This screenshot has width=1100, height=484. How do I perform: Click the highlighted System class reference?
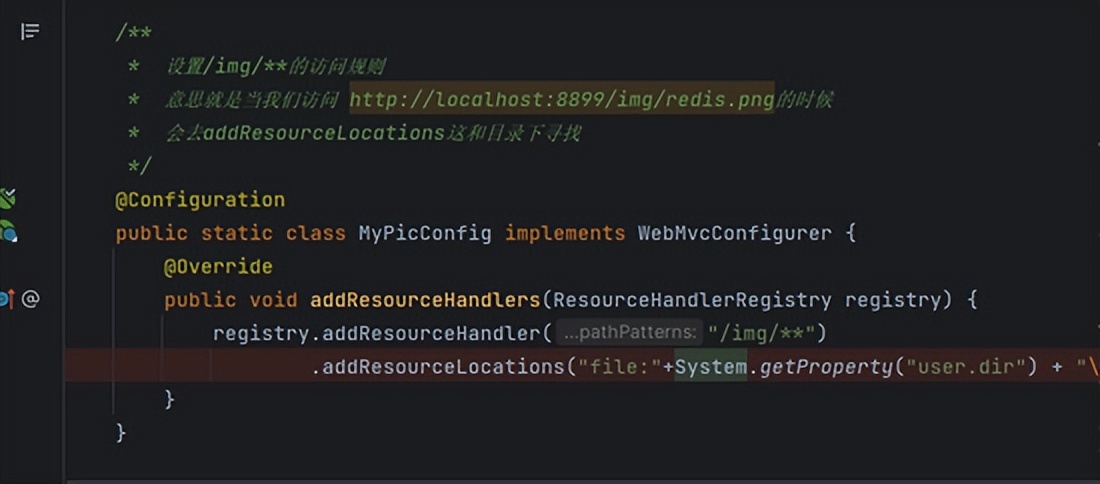(x=711, y=367)
